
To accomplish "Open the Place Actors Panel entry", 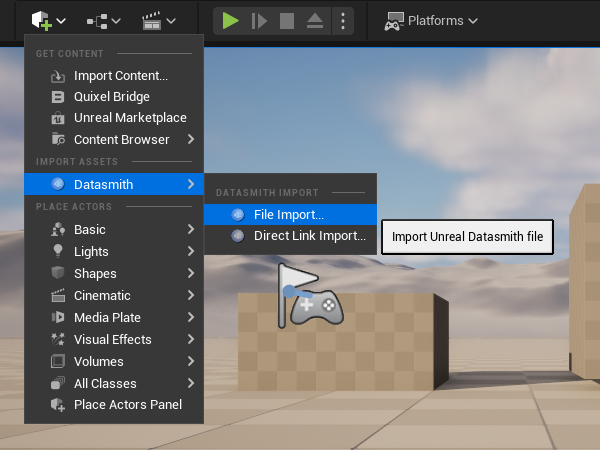I will click(x=114, y=405).
